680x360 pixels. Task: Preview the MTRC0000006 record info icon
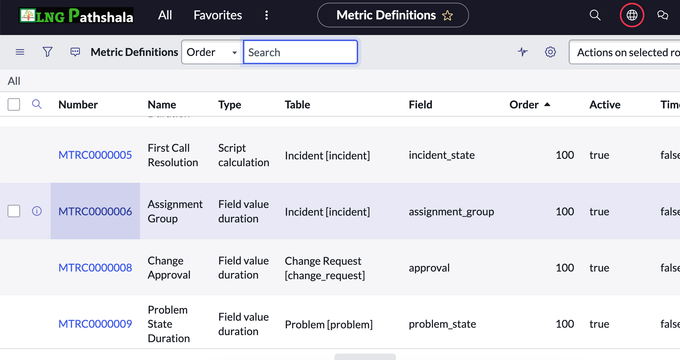coord(37,211)
